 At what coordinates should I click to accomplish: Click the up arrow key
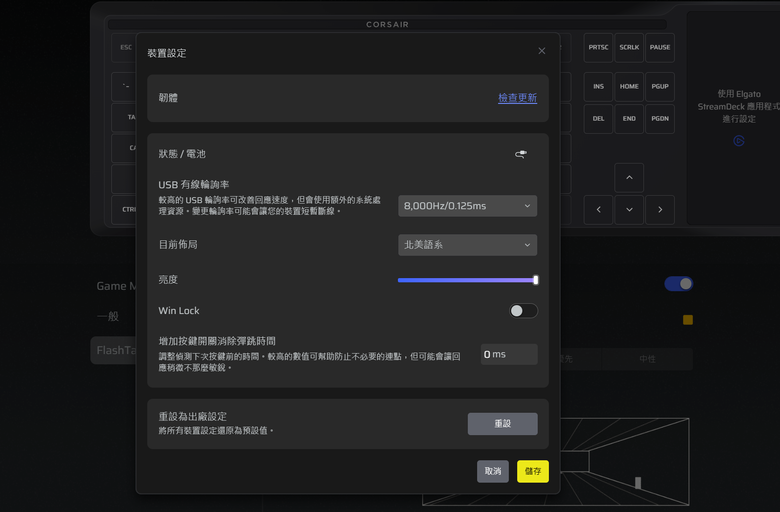coord(629,178)
